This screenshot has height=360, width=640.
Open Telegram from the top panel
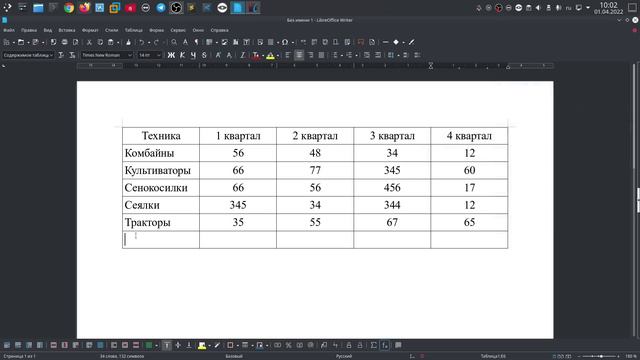click(161, 7)
